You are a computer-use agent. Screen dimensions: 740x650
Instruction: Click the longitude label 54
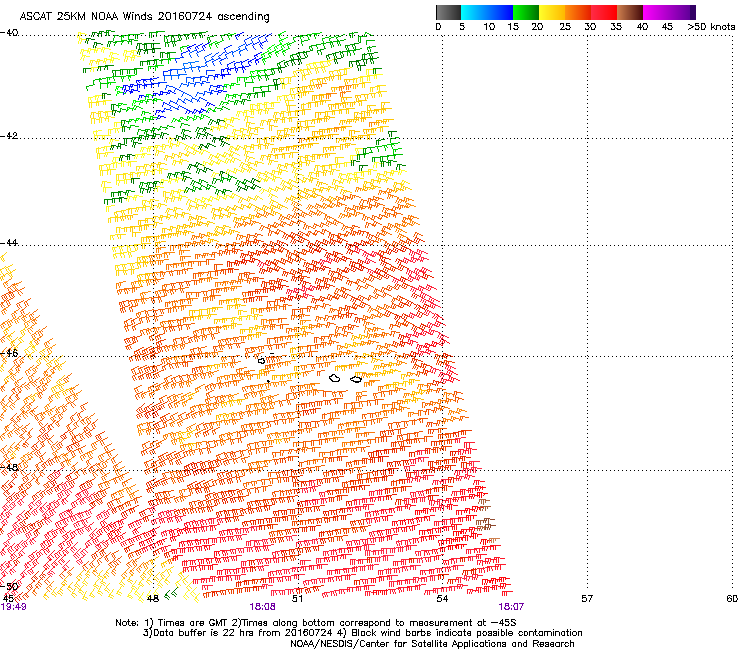[x=442, y=599]
